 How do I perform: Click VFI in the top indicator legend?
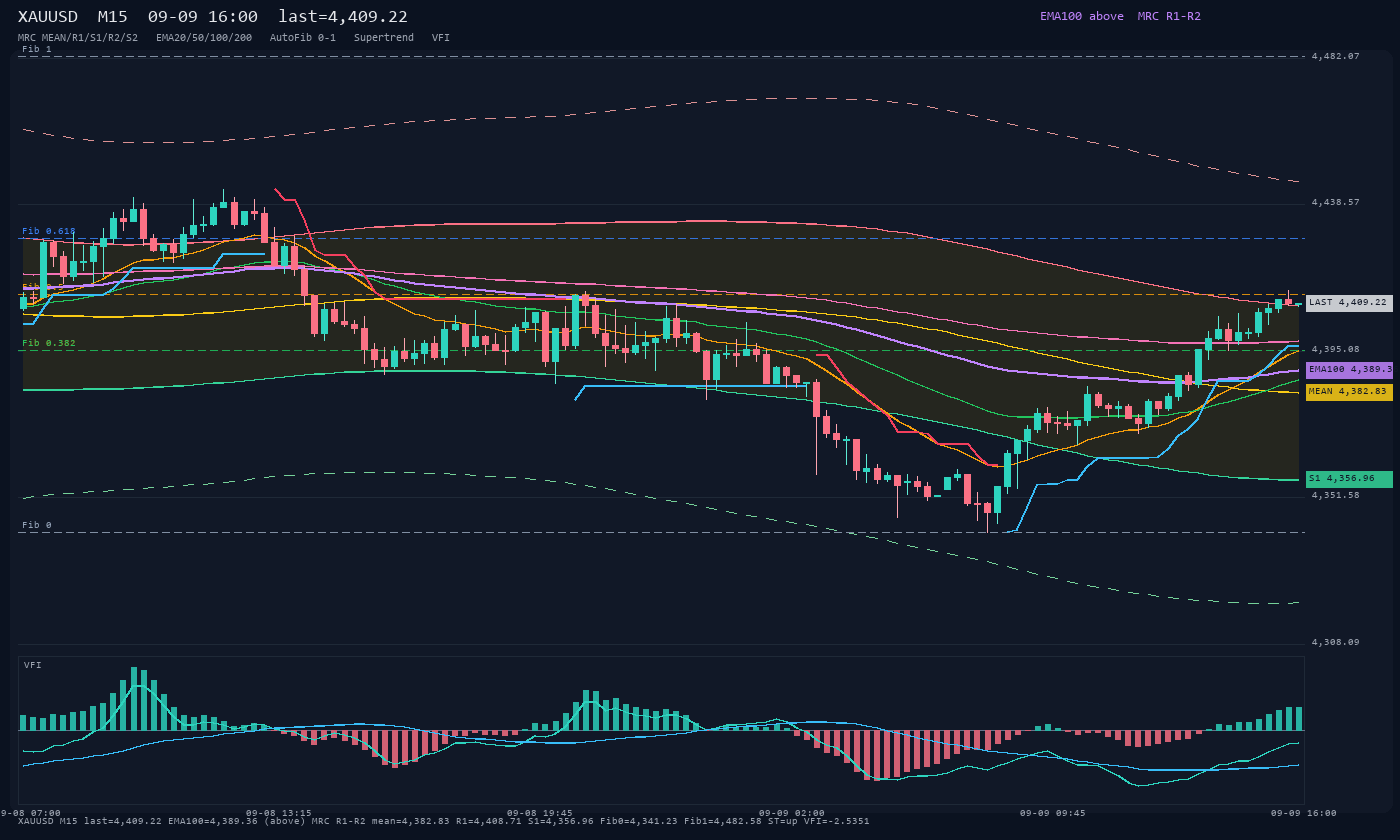(441, 38)
